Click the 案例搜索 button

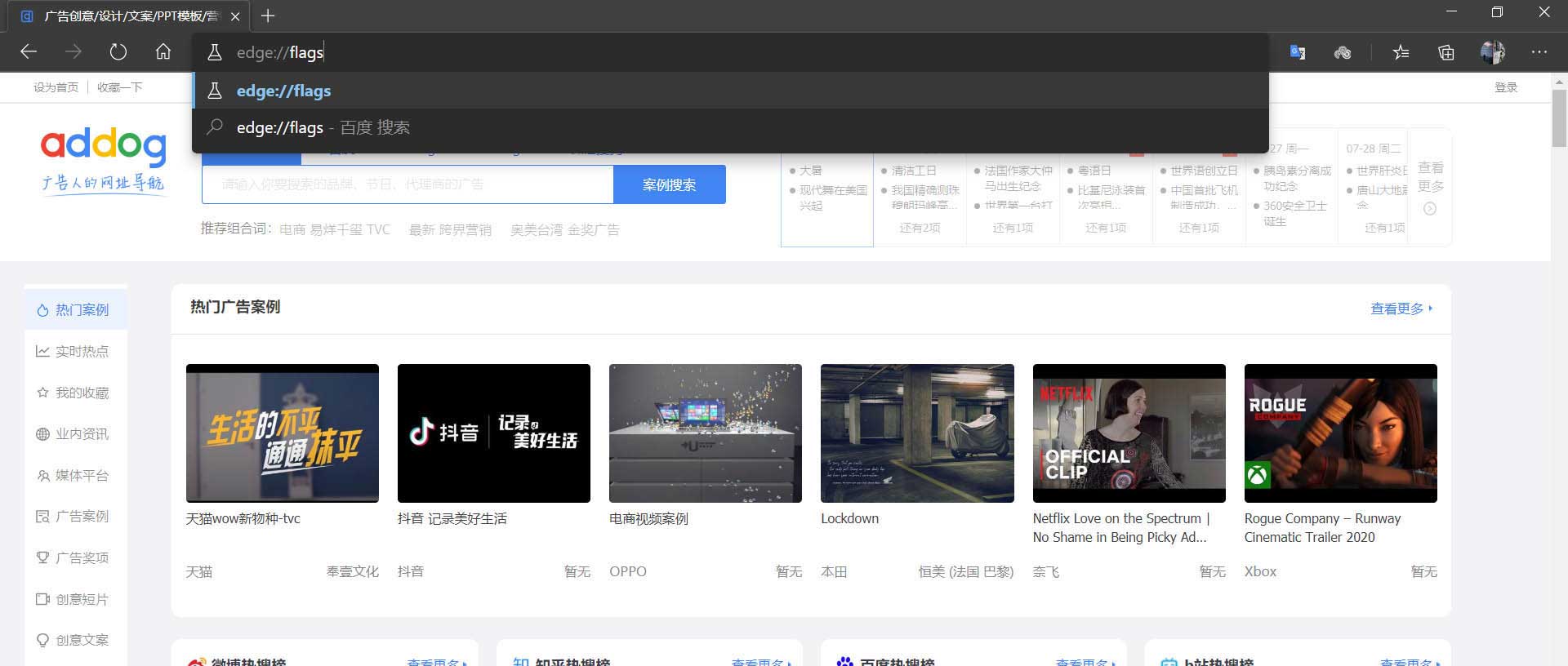pos(669,184)
